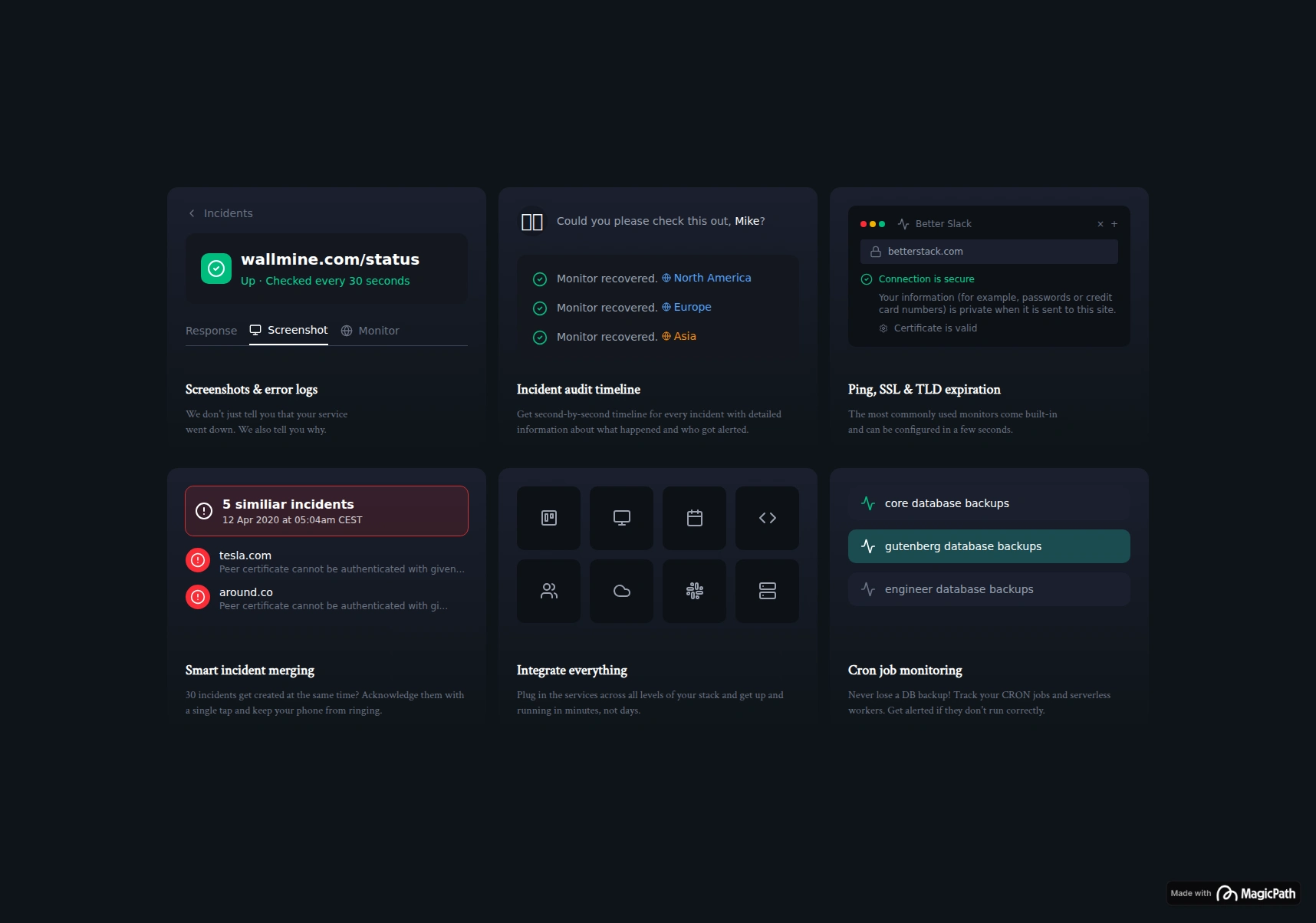Select the Screenshot tab
1316x923 pixels.
(x=288, y=330)
